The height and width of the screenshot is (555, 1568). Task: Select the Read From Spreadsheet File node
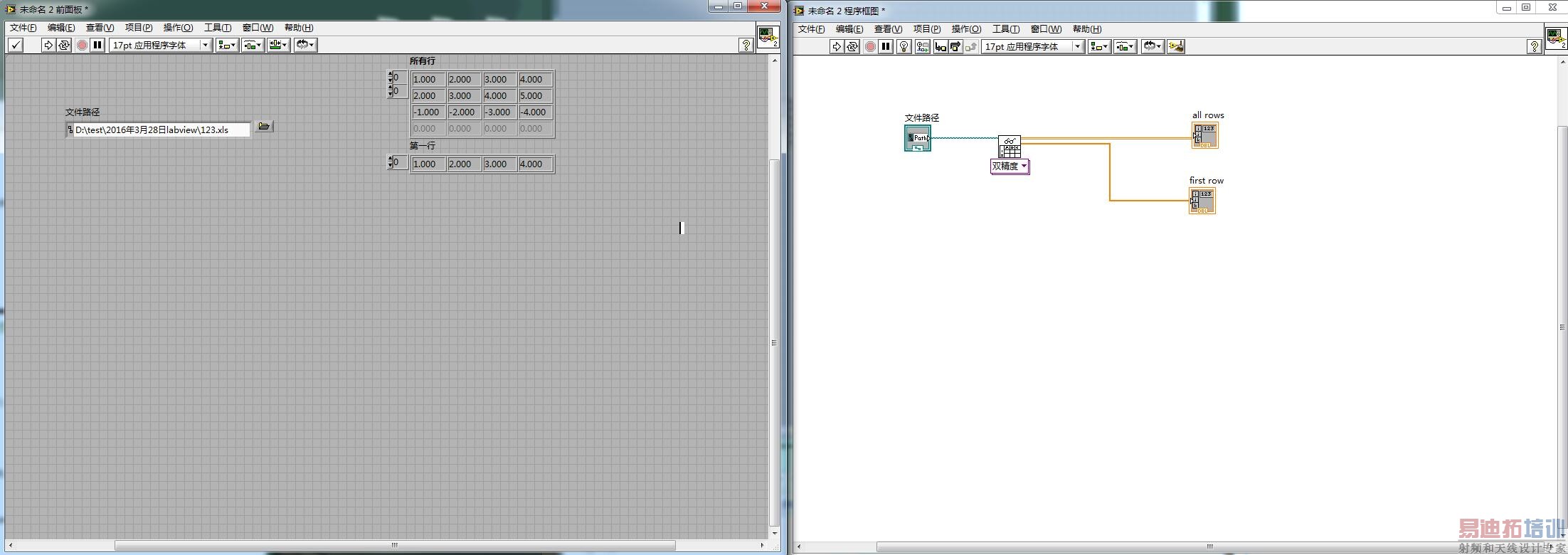pos(1010,147)
